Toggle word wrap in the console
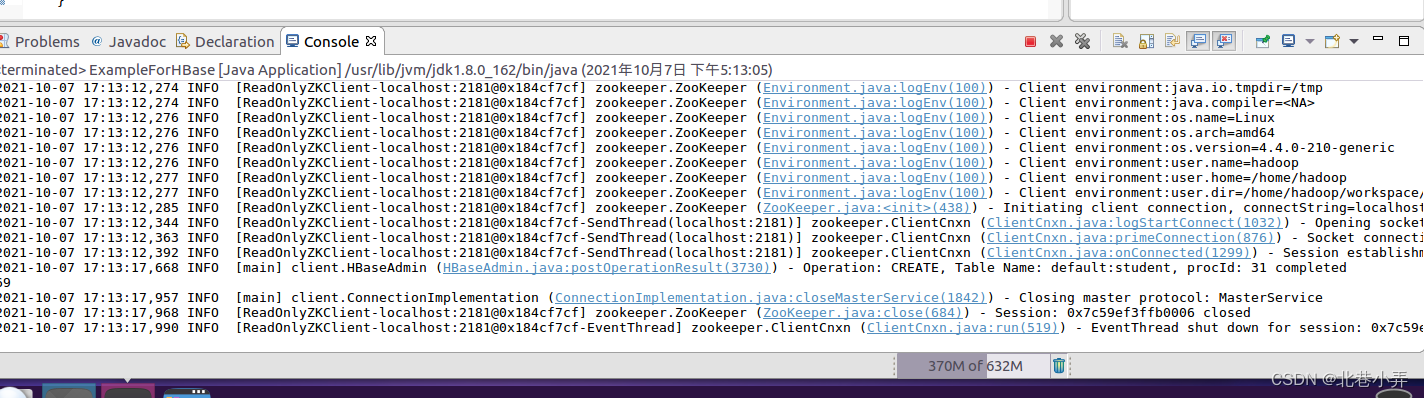This screenshot has height=398, width=1424. [x=1172, y=41]
